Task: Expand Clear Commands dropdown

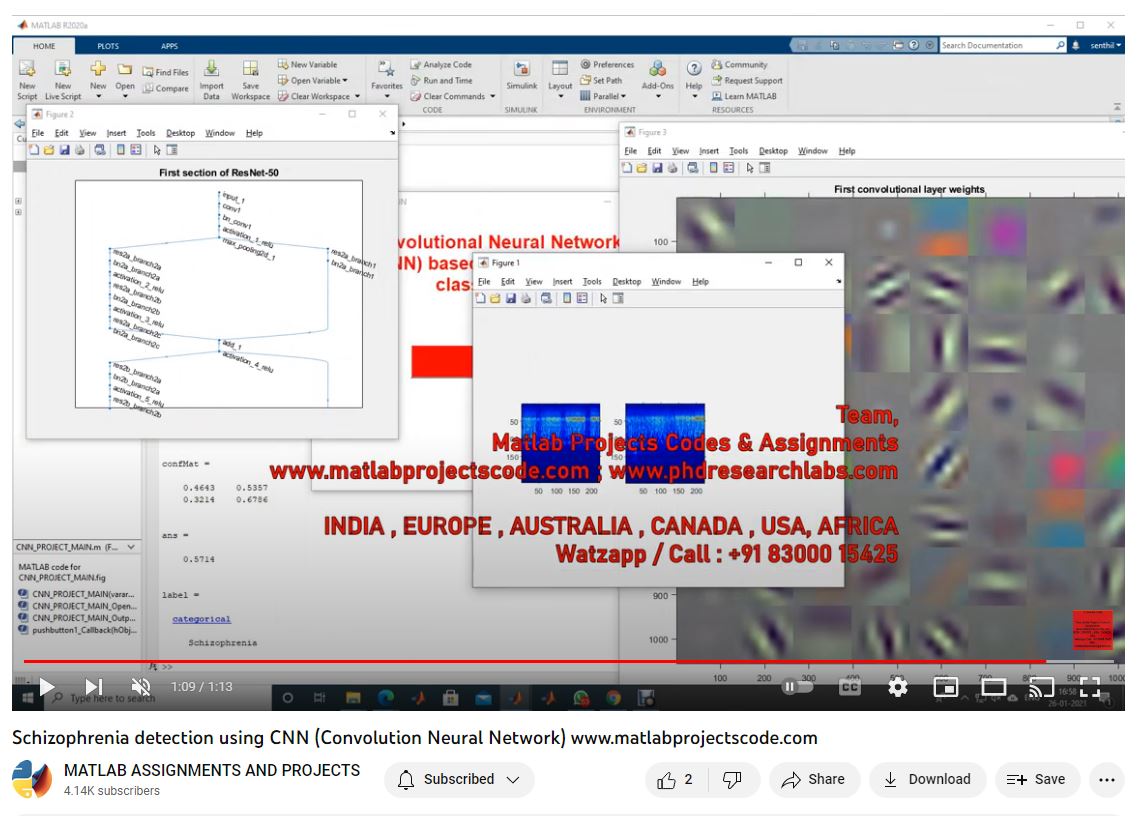Action: 453,96
